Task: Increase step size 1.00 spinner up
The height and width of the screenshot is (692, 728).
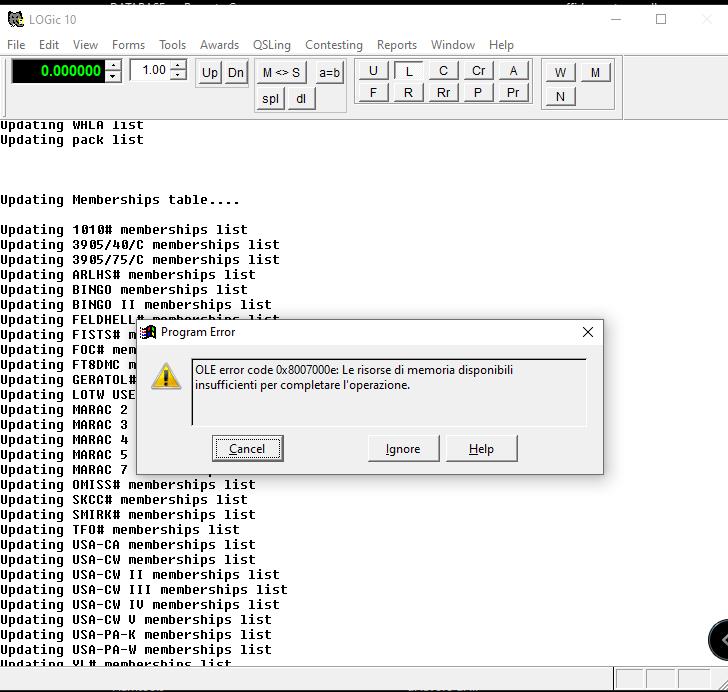Action: coord(178,65)
